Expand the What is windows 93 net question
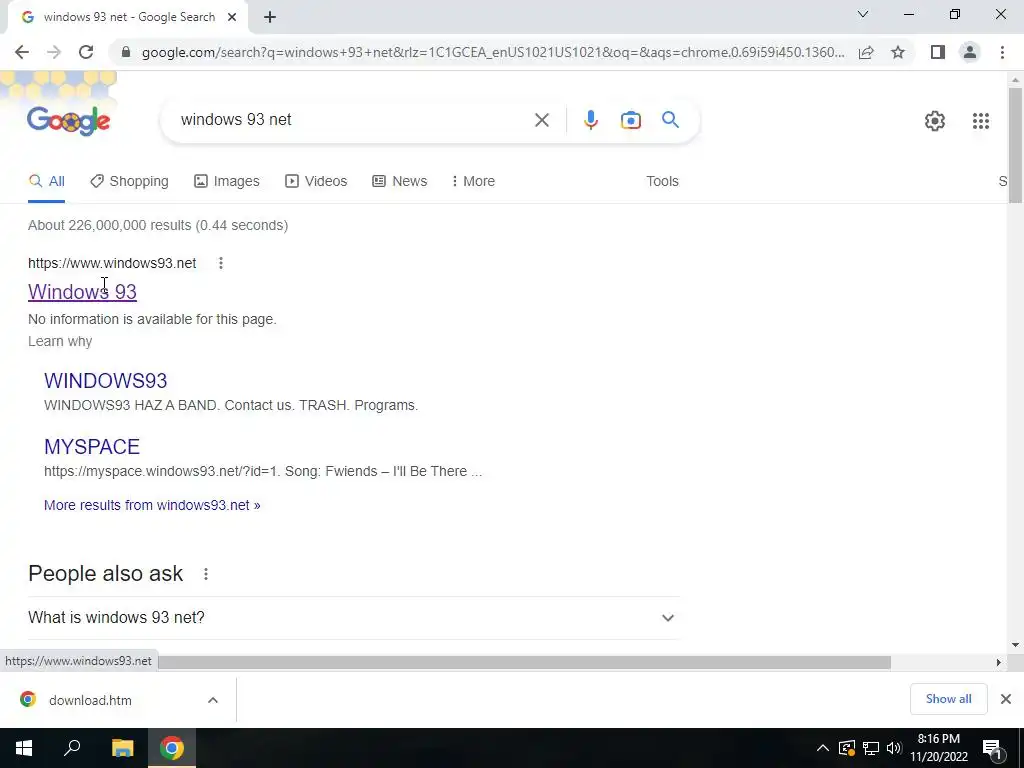The width and height of the screenshot is (1024, 768). pyautogui.click(x=353, y=618)
